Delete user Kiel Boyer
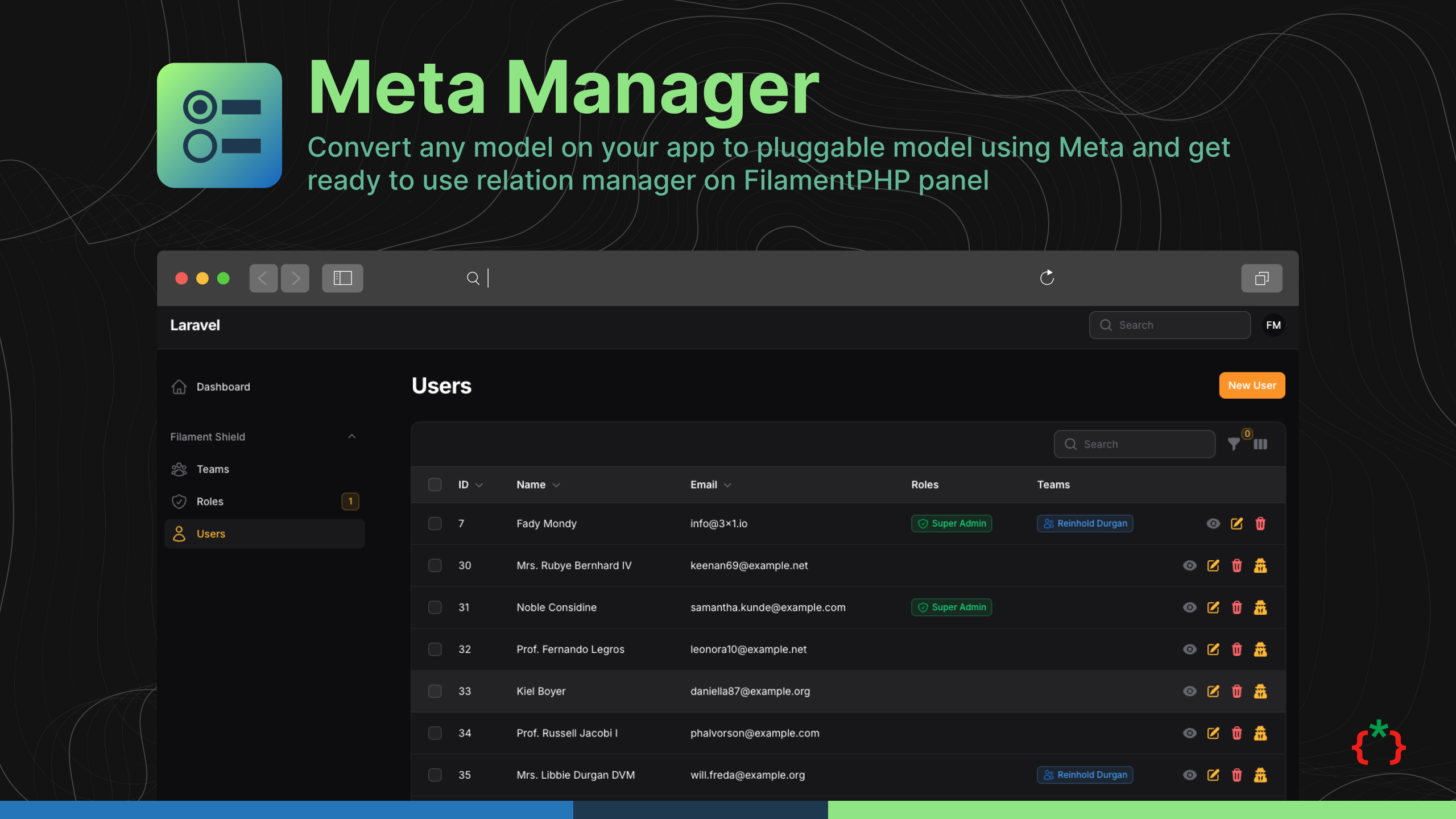1456x819 pixels. pos(1236,691)
